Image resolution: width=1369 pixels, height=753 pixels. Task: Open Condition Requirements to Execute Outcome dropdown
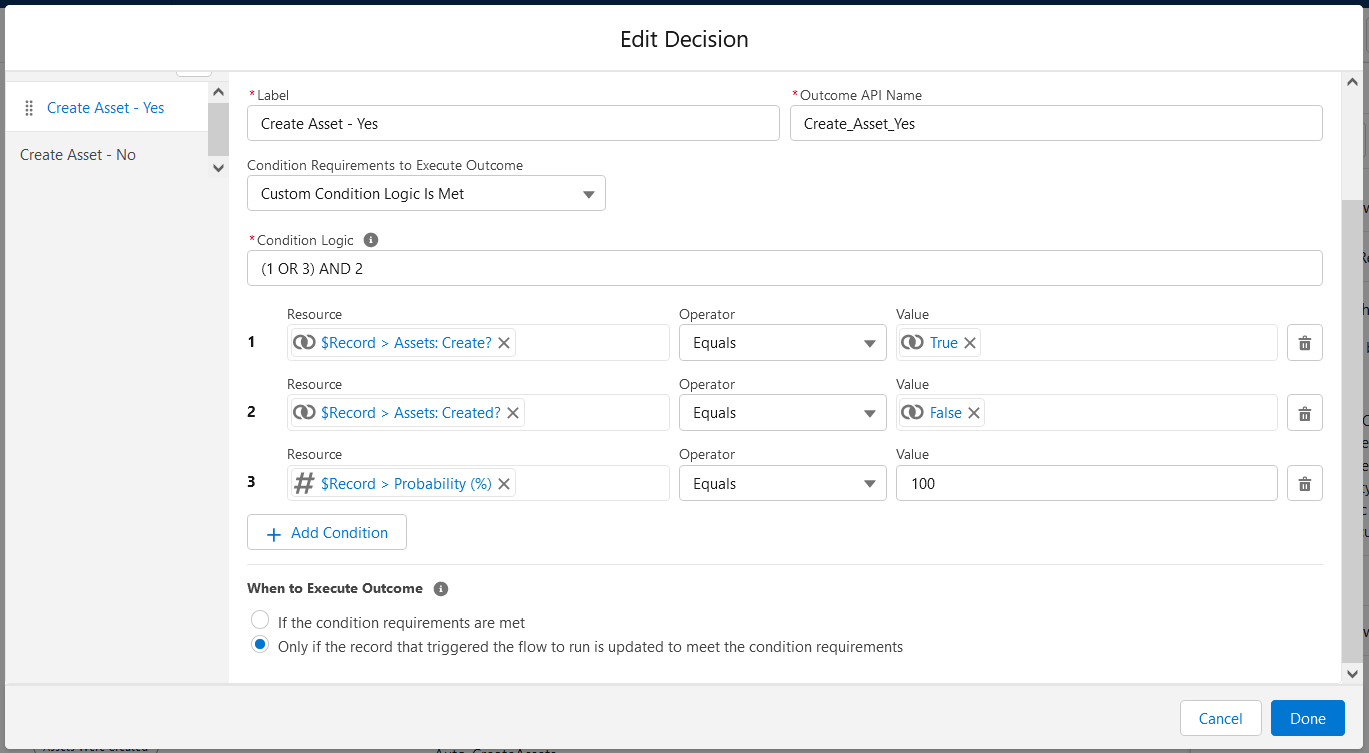click(x=426, y=194)
